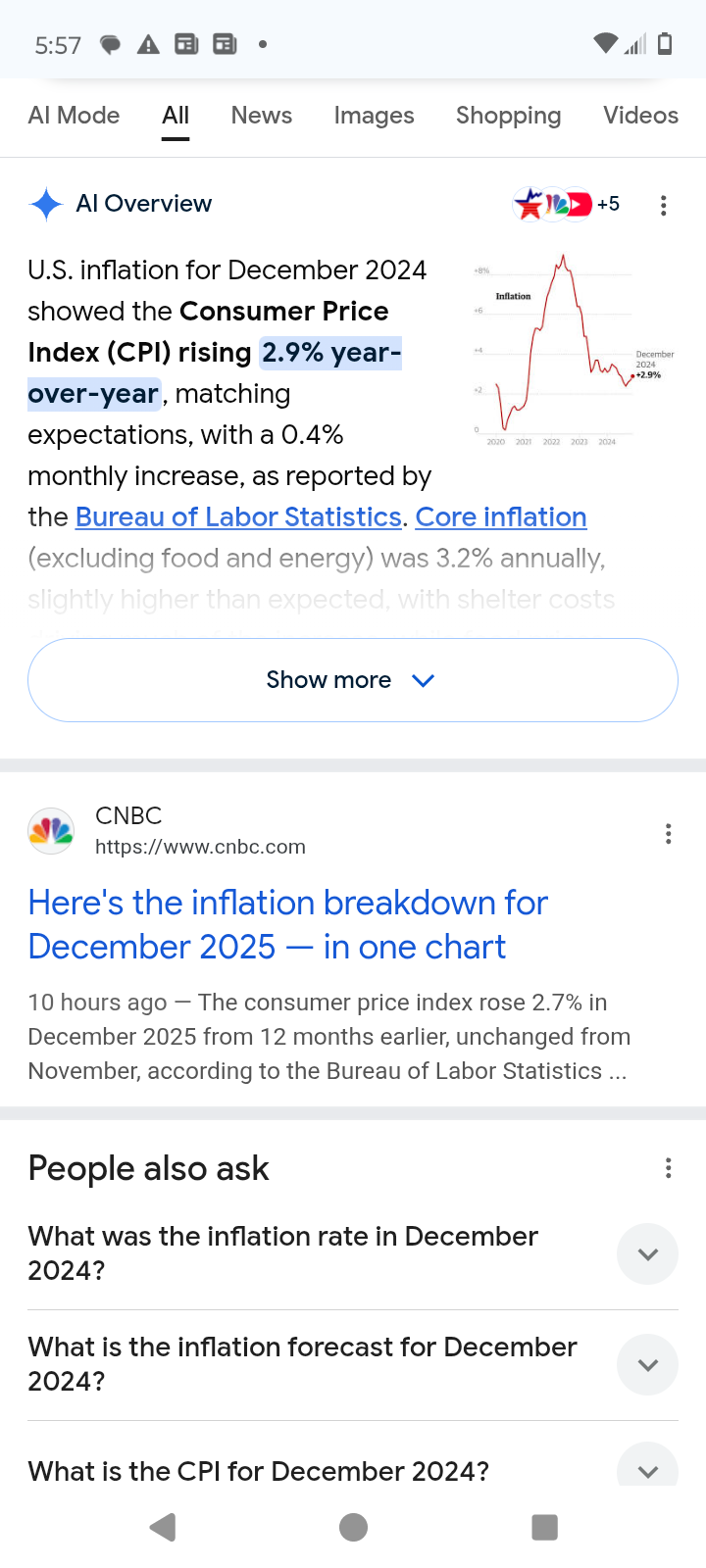Screen dimensions: 706x1568
Task: Switch to the News tab
Action: point(262,116)
